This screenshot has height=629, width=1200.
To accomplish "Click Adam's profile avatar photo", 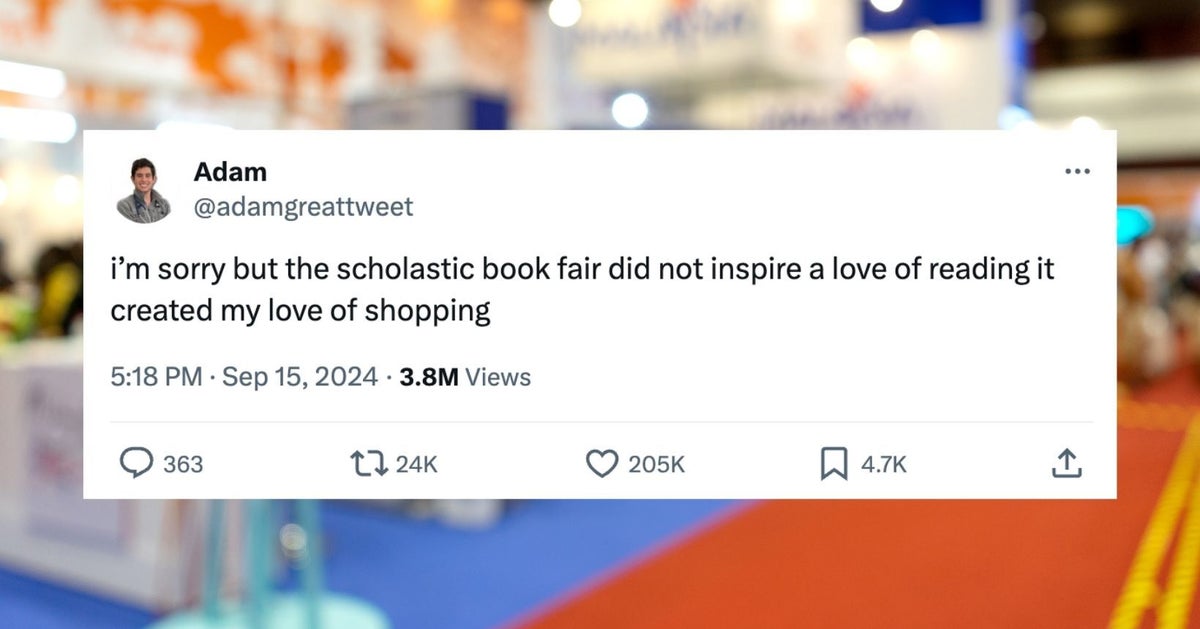I will pos(144,190).
